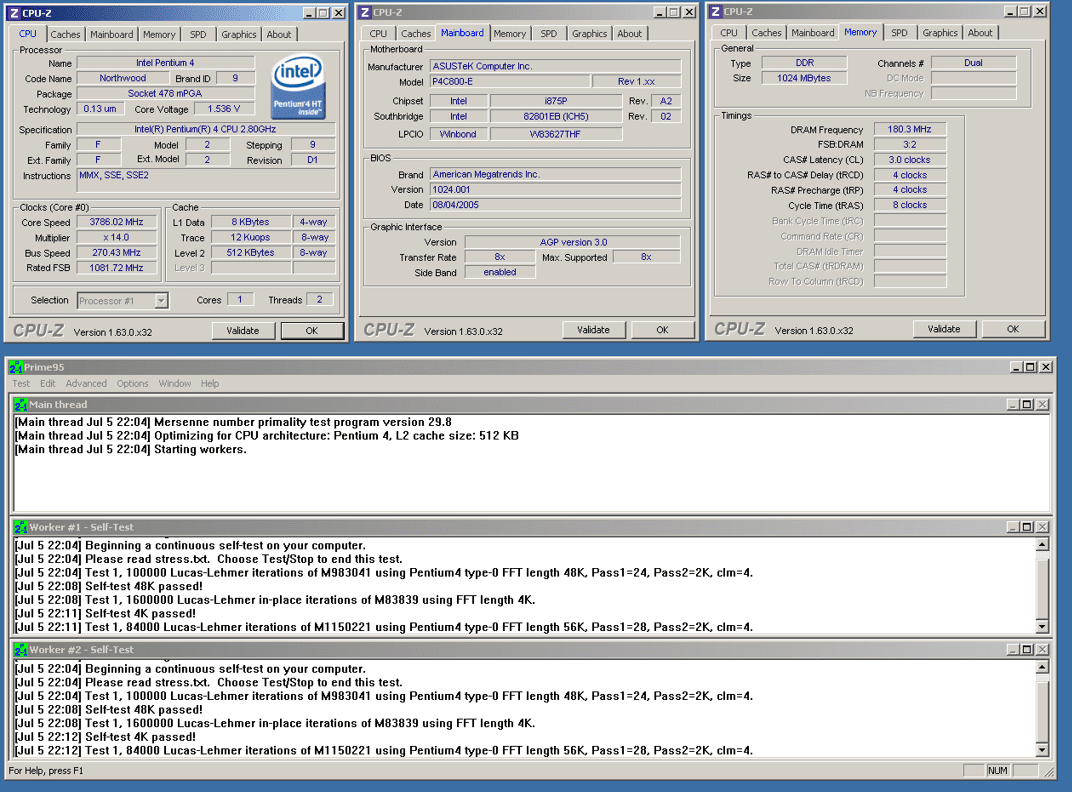1072x792 pixels.
Task: Click the CPU-Z title icon in Memory window
Action: coord(715,12)
